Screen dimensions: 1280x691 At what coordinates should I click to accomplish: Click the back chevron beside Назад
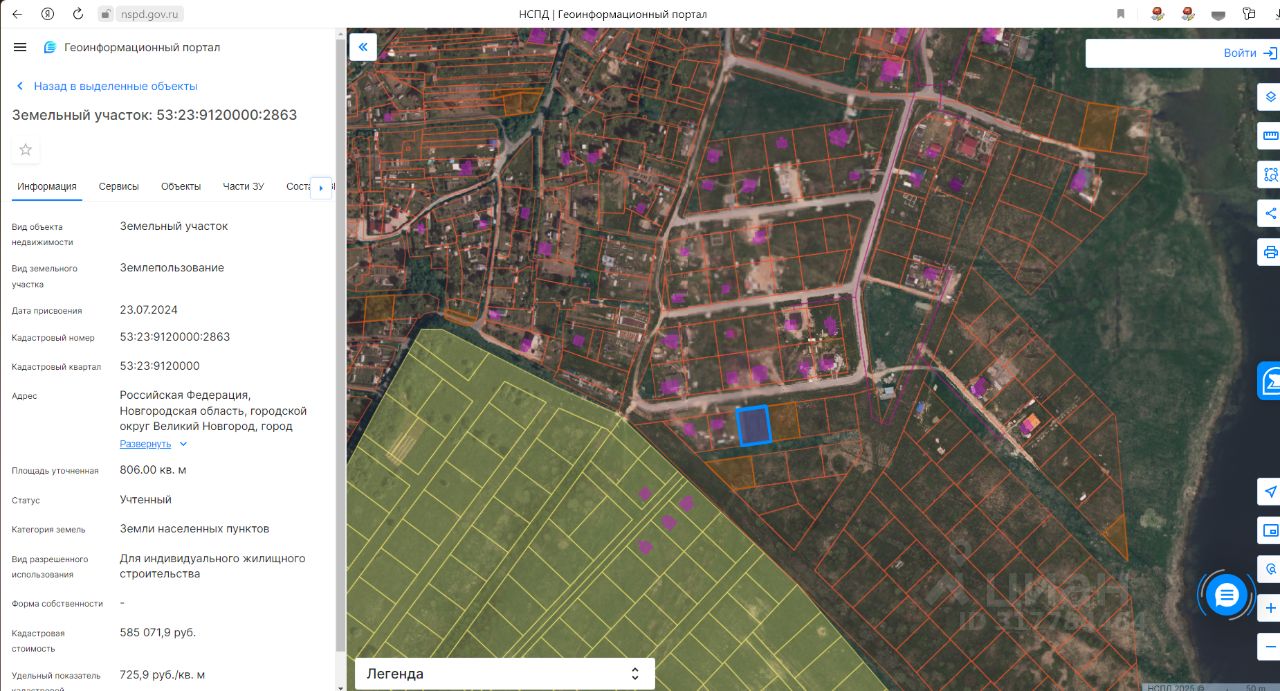[20, 86]
